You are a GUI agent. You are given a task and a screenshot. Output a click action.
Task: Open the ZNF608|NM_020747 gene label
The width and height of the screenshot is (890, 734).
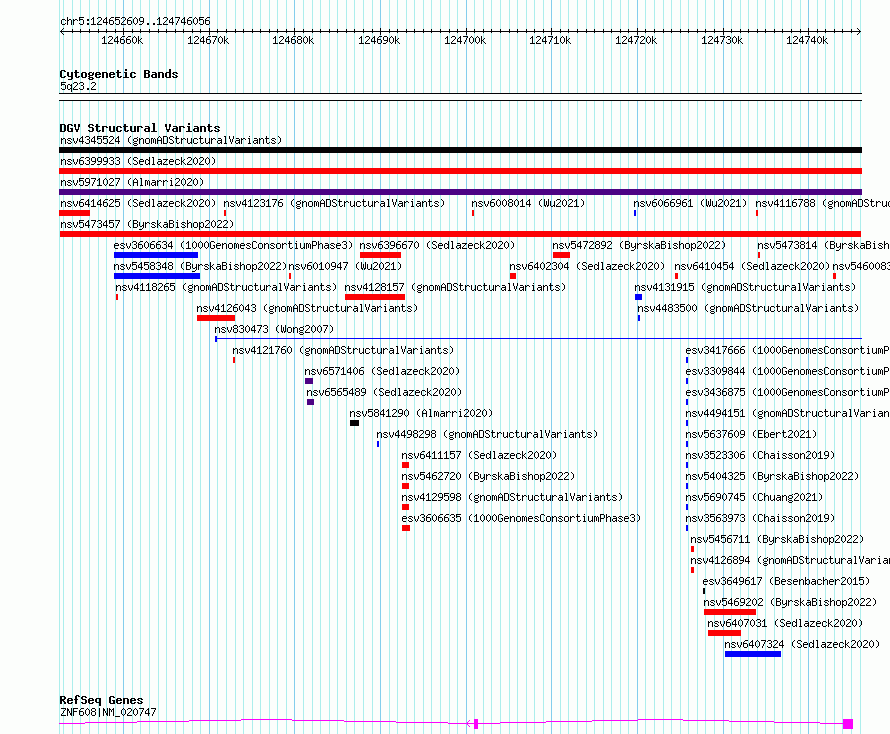(108, 712)
